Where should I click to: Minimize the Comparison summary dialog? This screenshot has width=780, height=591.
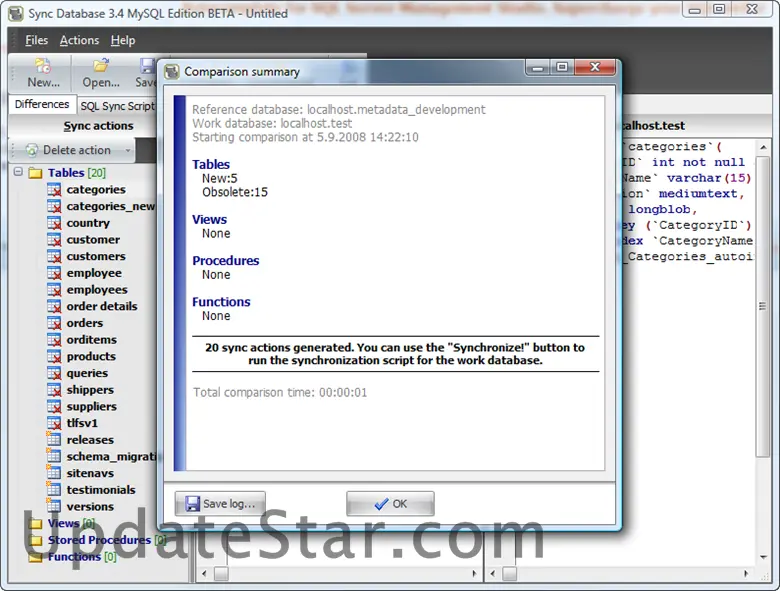[x=538, y=67]
